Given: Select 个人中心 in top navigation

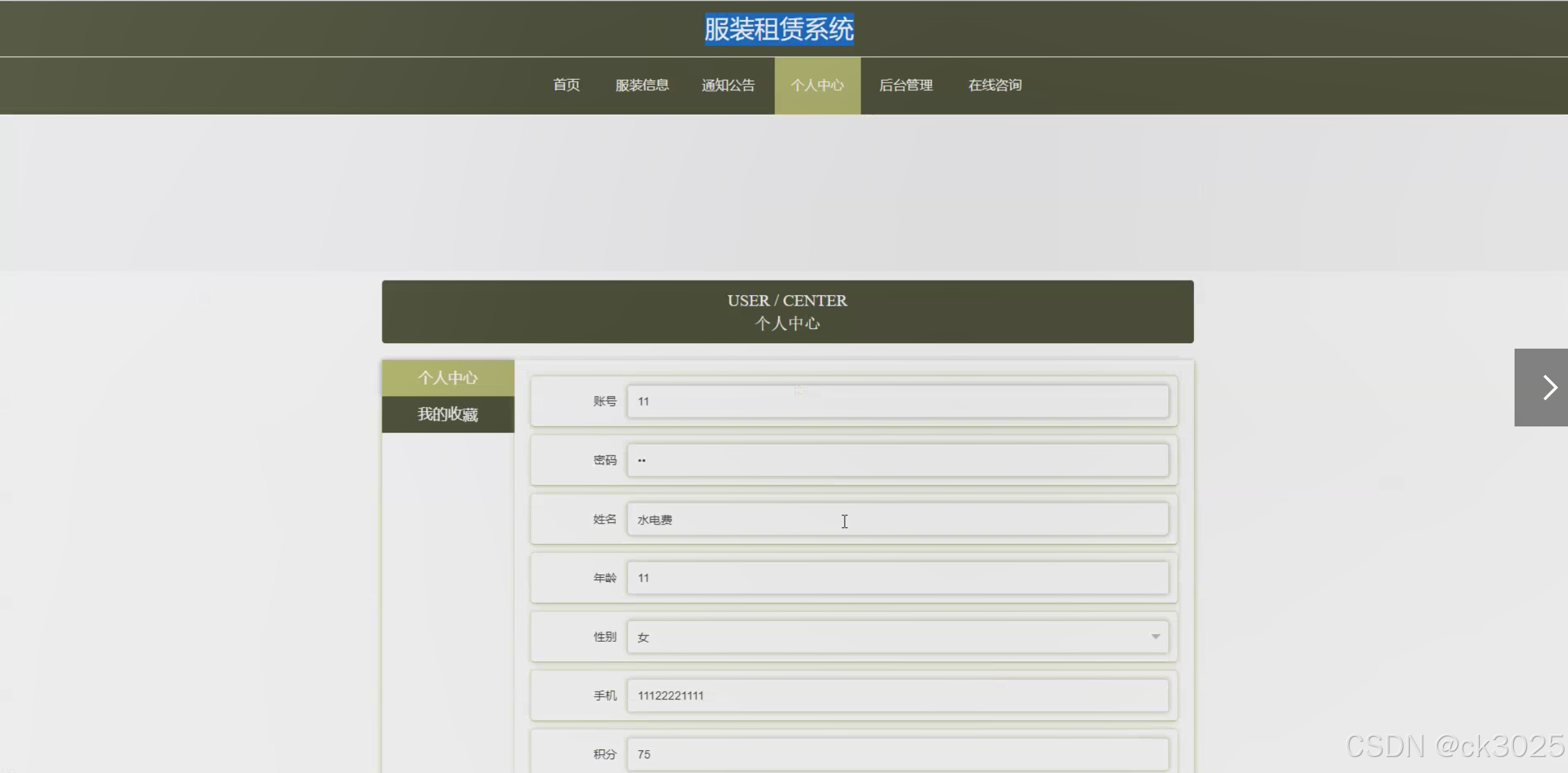Looking at the screenshot, I should coord(817,85).
